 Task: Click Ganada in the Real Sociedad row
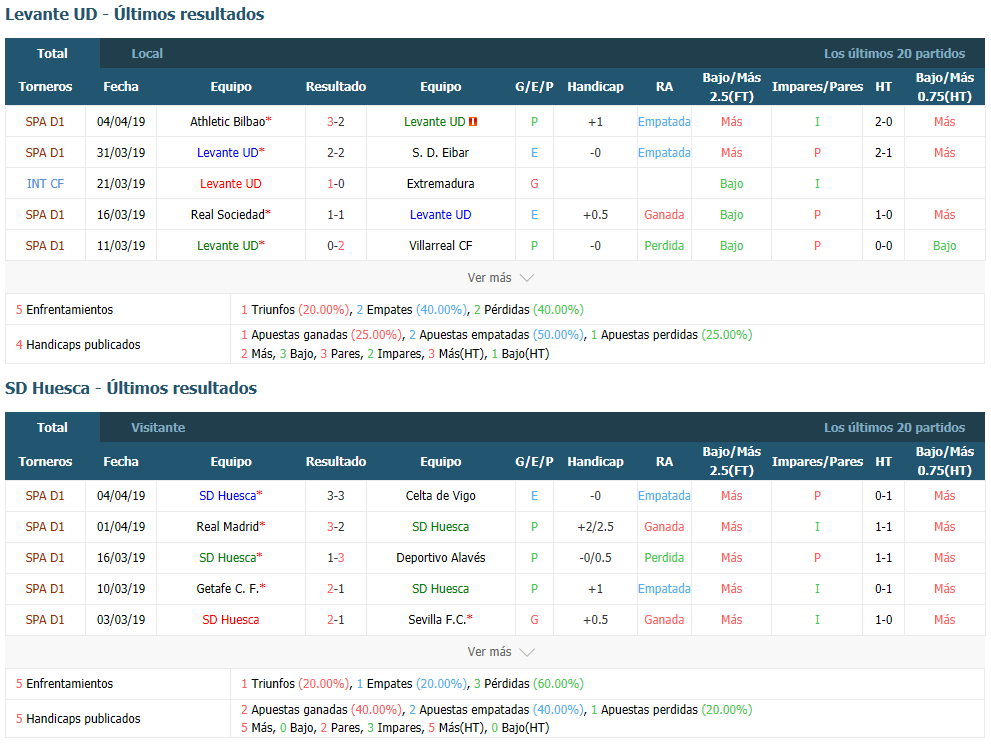click(664, 215)
